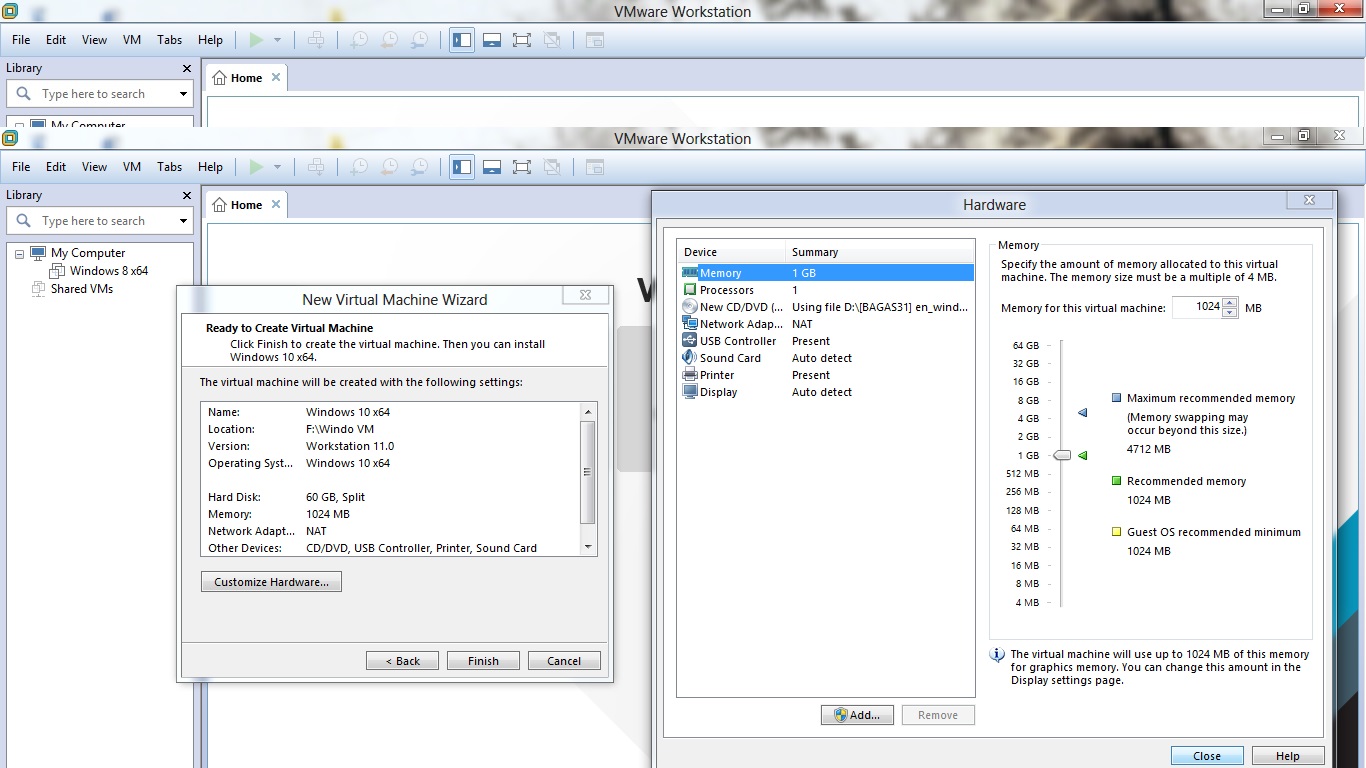The width and height of the screenshot is (1366, 768).
Task: Toggle Show Library icon in upper window toolbar
Action: (462, 40)
